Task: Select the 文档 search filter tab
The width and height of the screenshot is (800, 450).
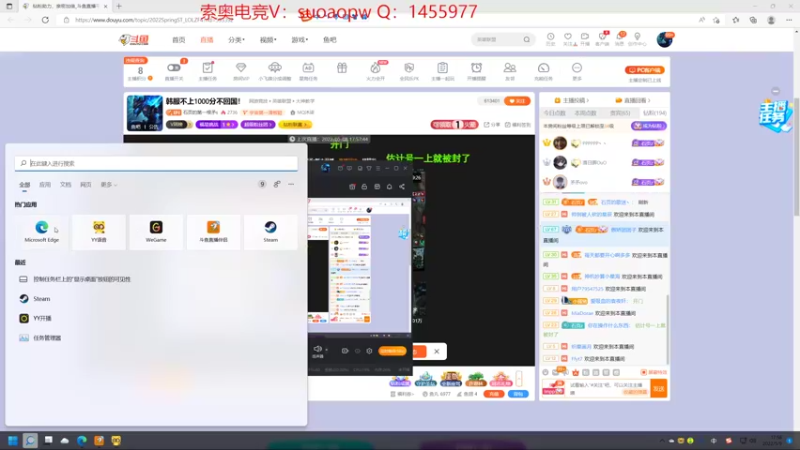Action: pos(65,185)
